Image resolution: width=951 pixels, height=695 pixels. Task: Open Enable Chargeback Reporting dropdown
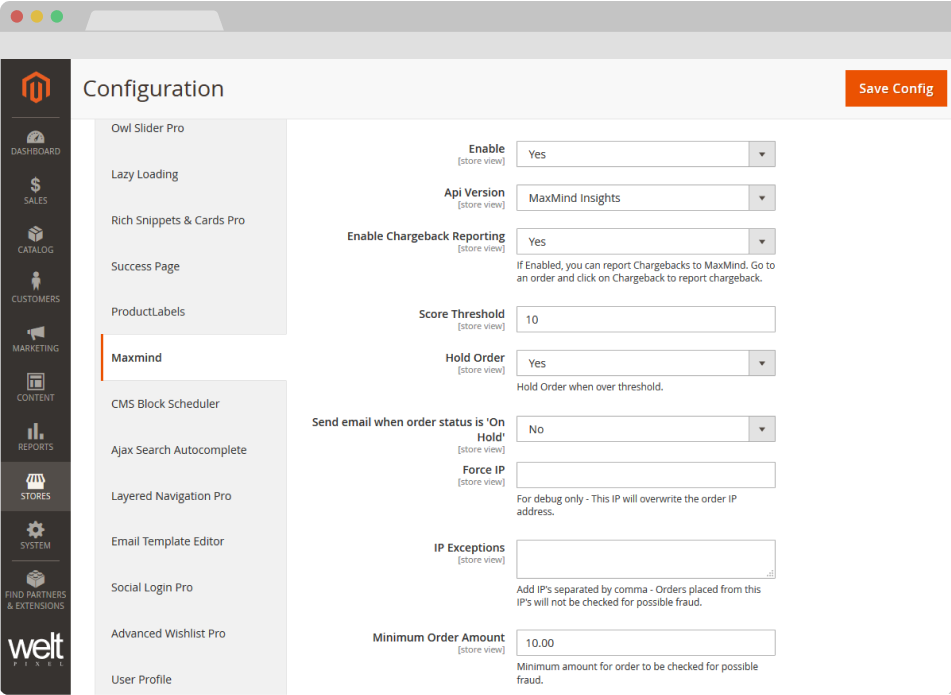click(x=645, y=241)
